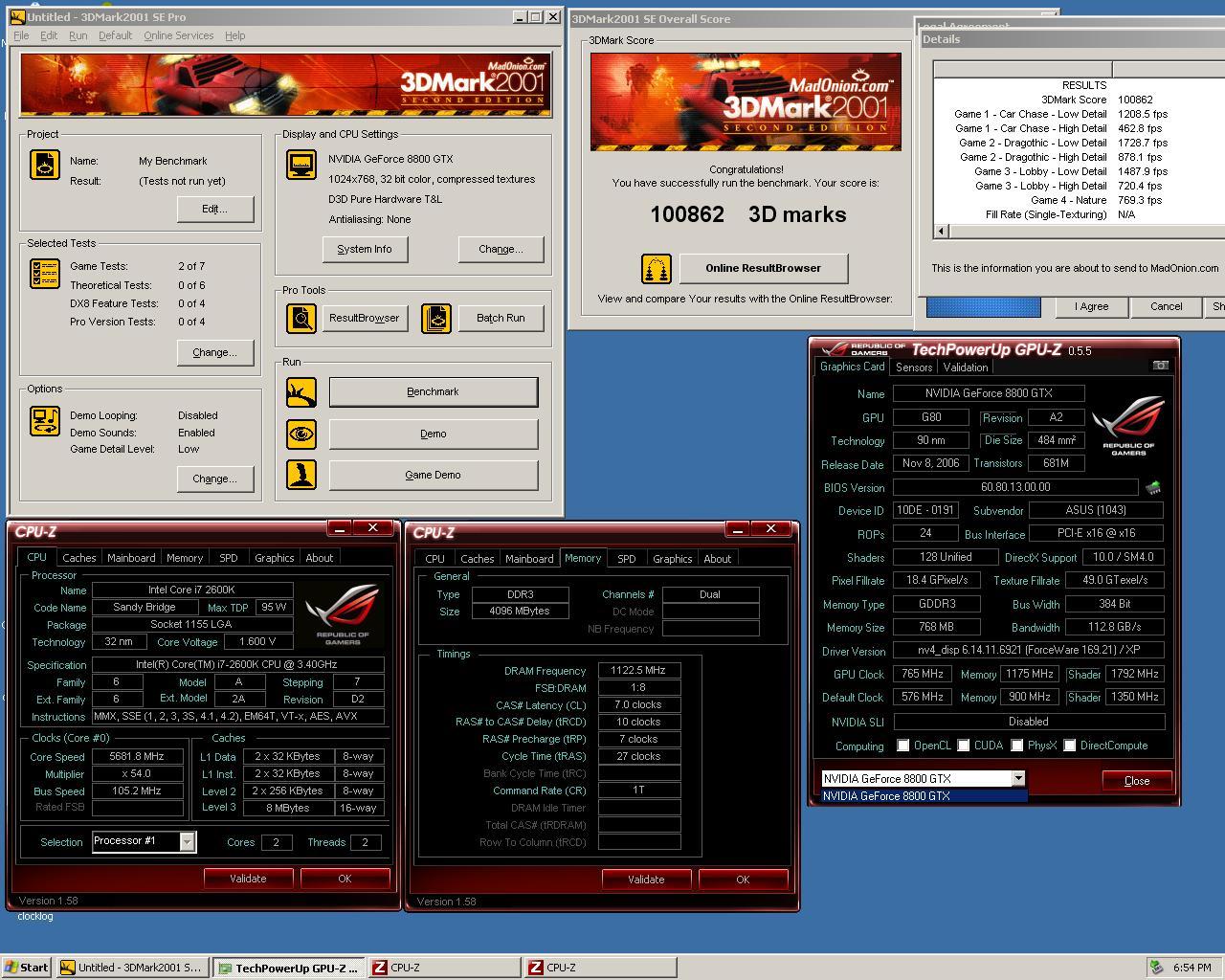Screen dimensions: 1225x980
Task: Click the Edit... button in Project section
Action: (x=214, y=209)
